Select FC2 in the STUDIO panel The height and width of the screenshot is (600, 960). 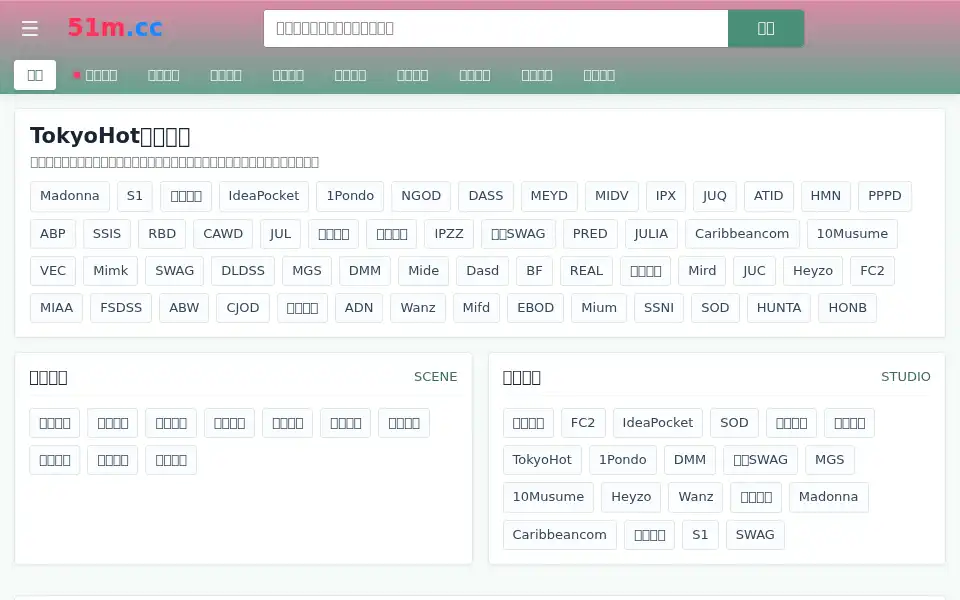pyautogui.click(x=582, y=423)
